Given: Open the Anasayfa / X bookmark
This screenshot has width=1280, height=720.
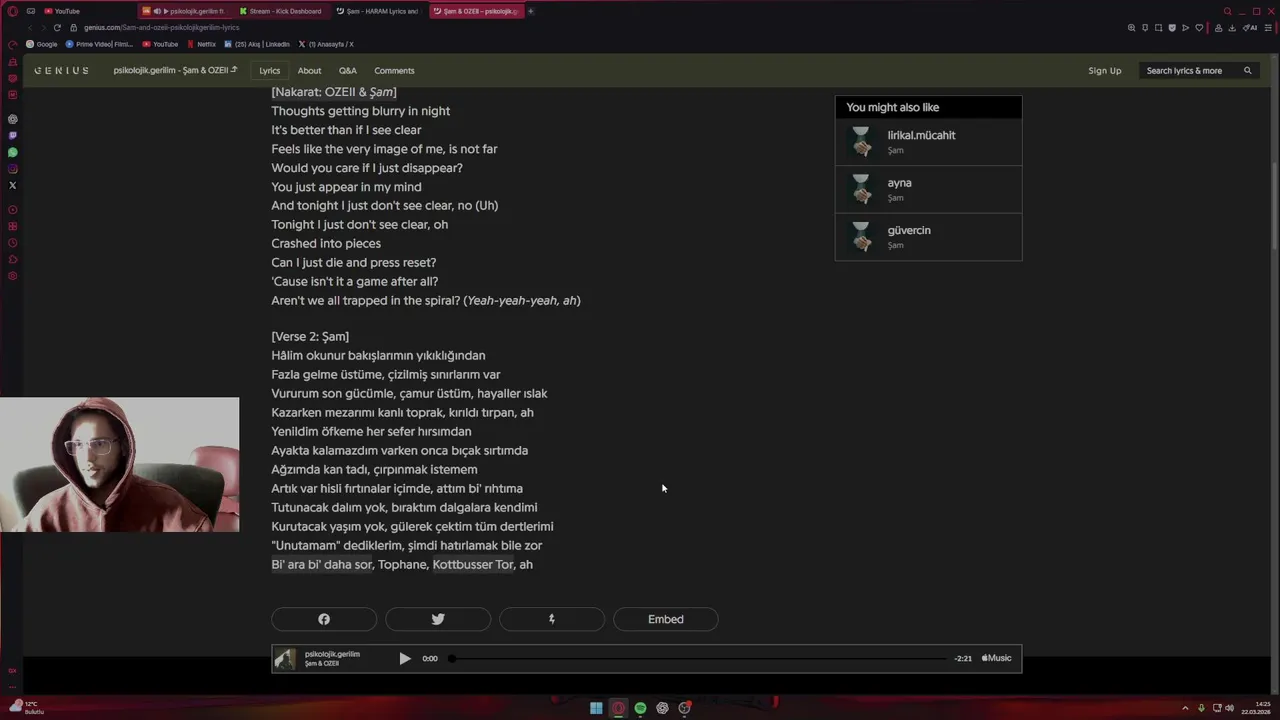Looking at the screenshot, I should pyautogui.click(x=326, y=44).
